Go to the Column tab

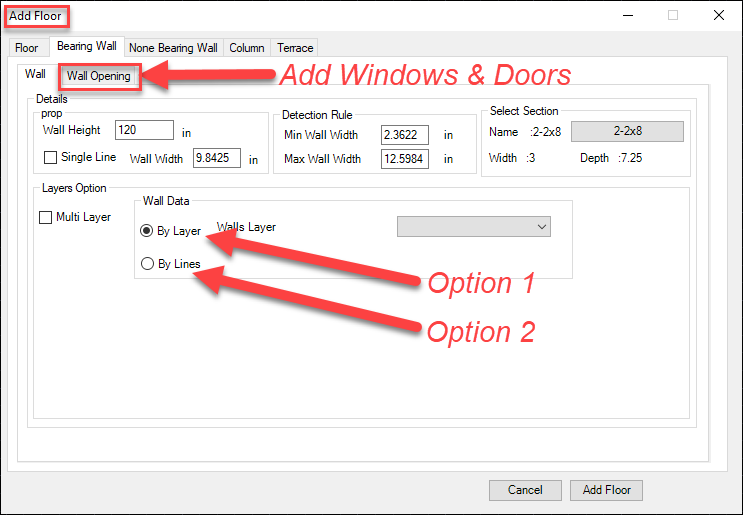pyautogui.click(x=246, y=47)
